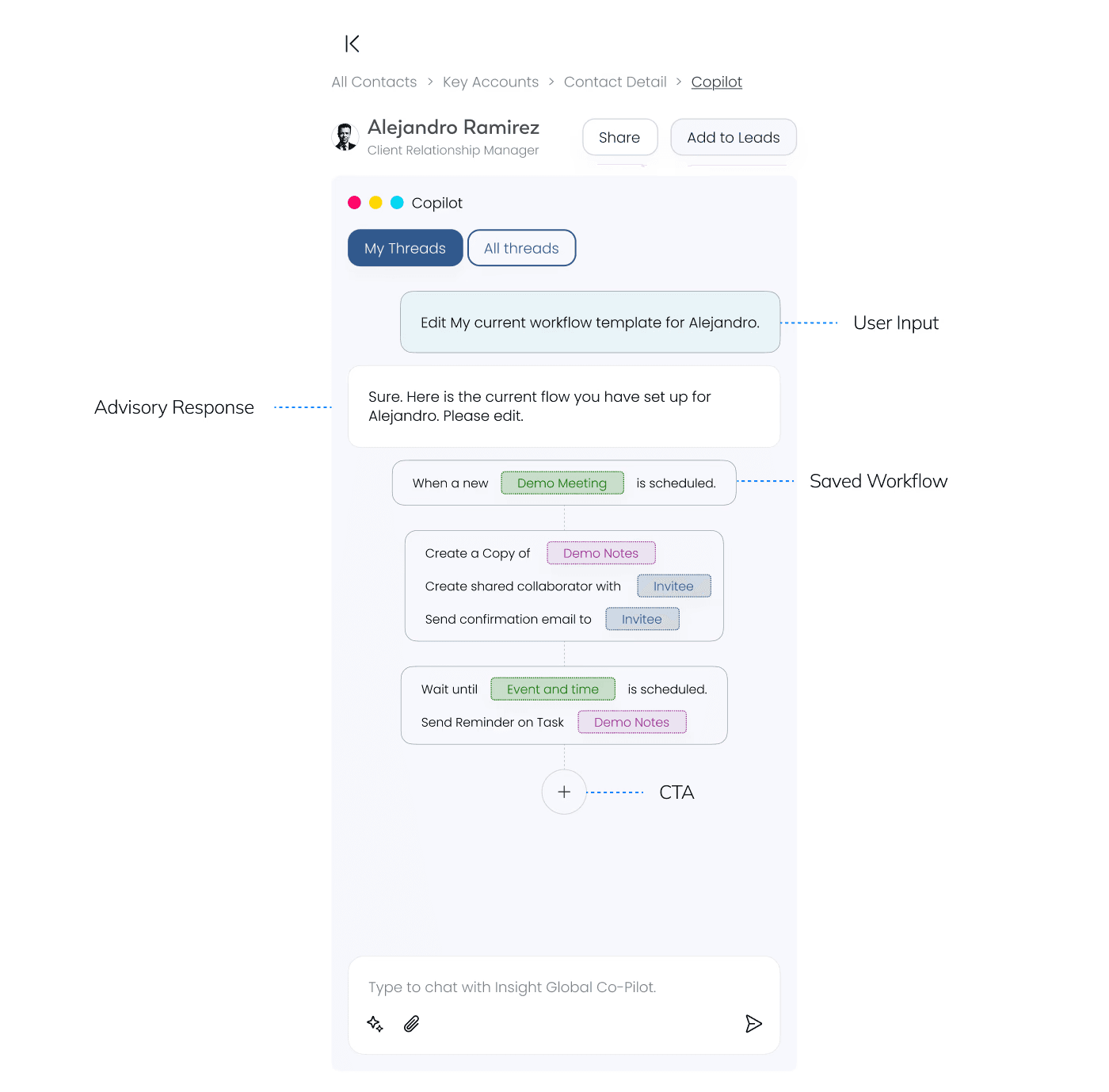Go to All Contacts breadcrumb

374,82
